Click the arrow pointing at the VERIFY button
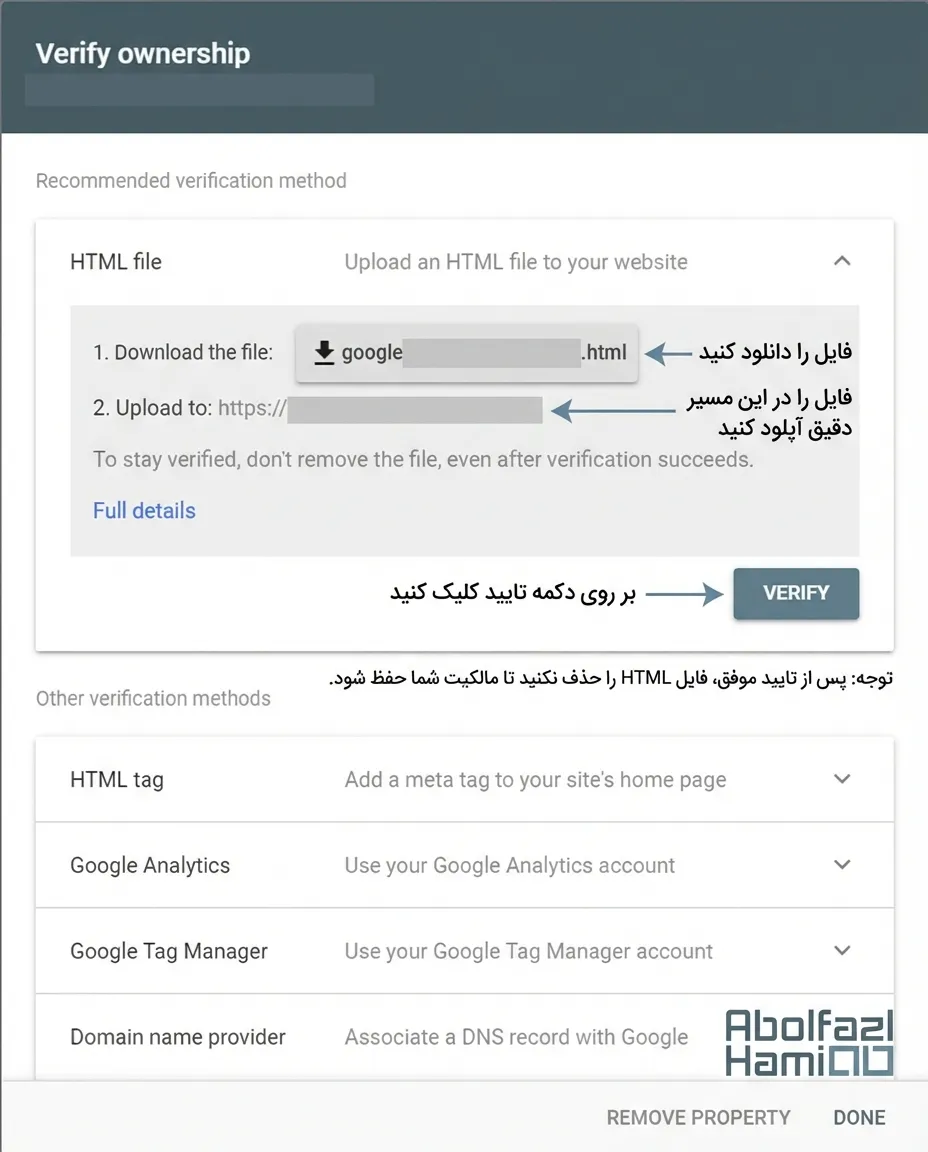Image resolution: width=928 pixels, height=1152 pixels. point(684,594)
